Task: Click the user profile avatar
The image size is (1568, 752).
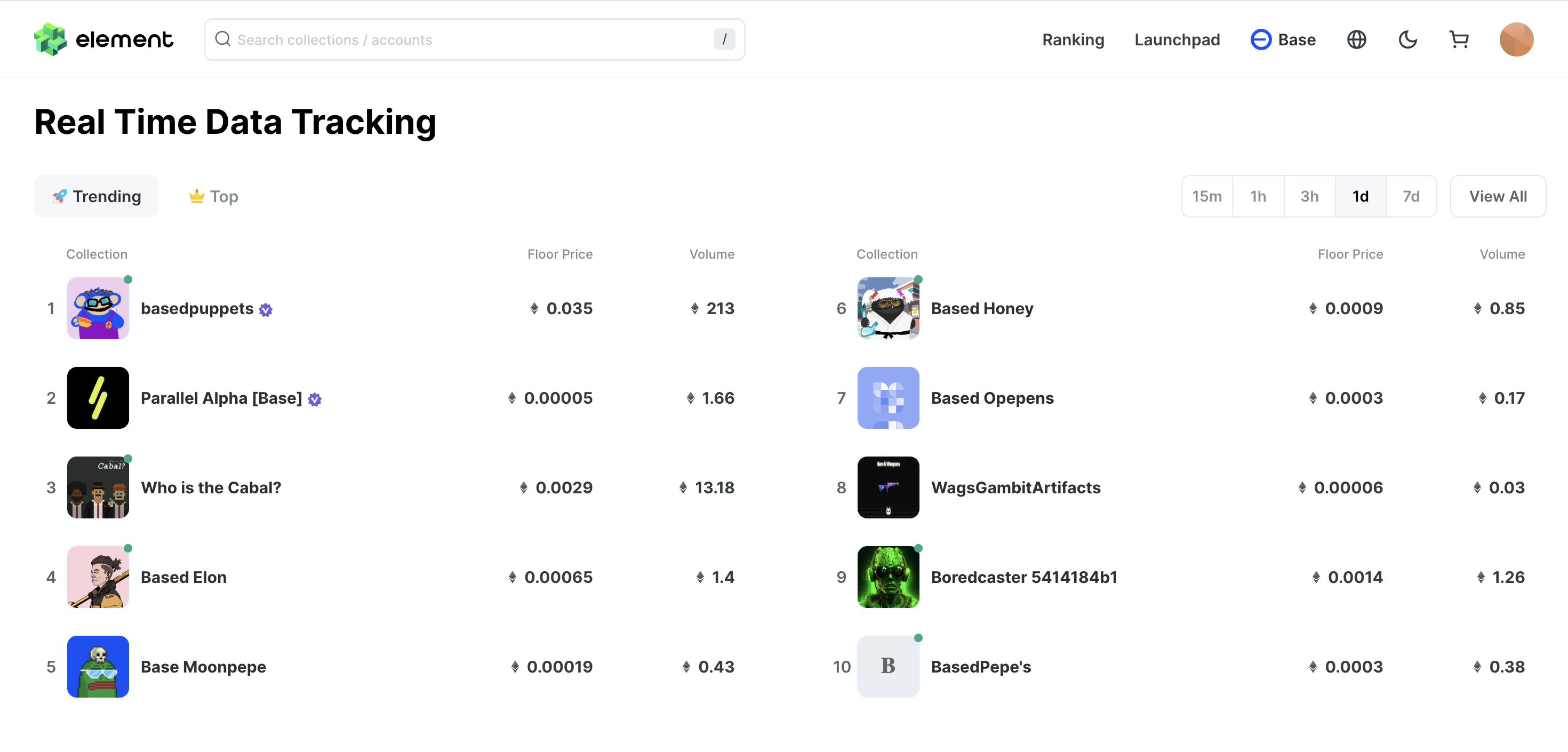Action: pos(1516,39)
